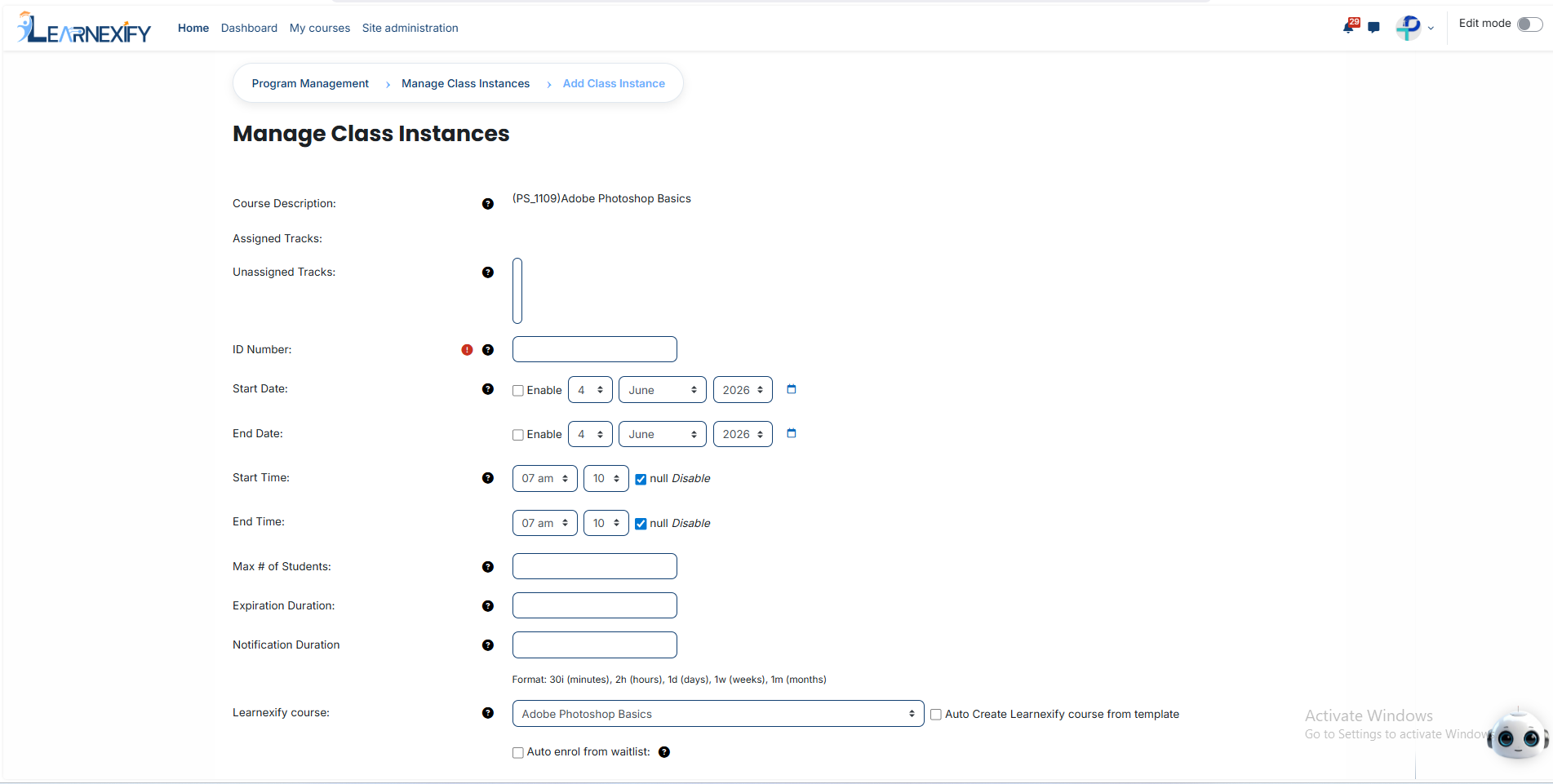Screen dimensions: 1553x784
Task: Show help for Learnexify course
Action: [488, 713]
